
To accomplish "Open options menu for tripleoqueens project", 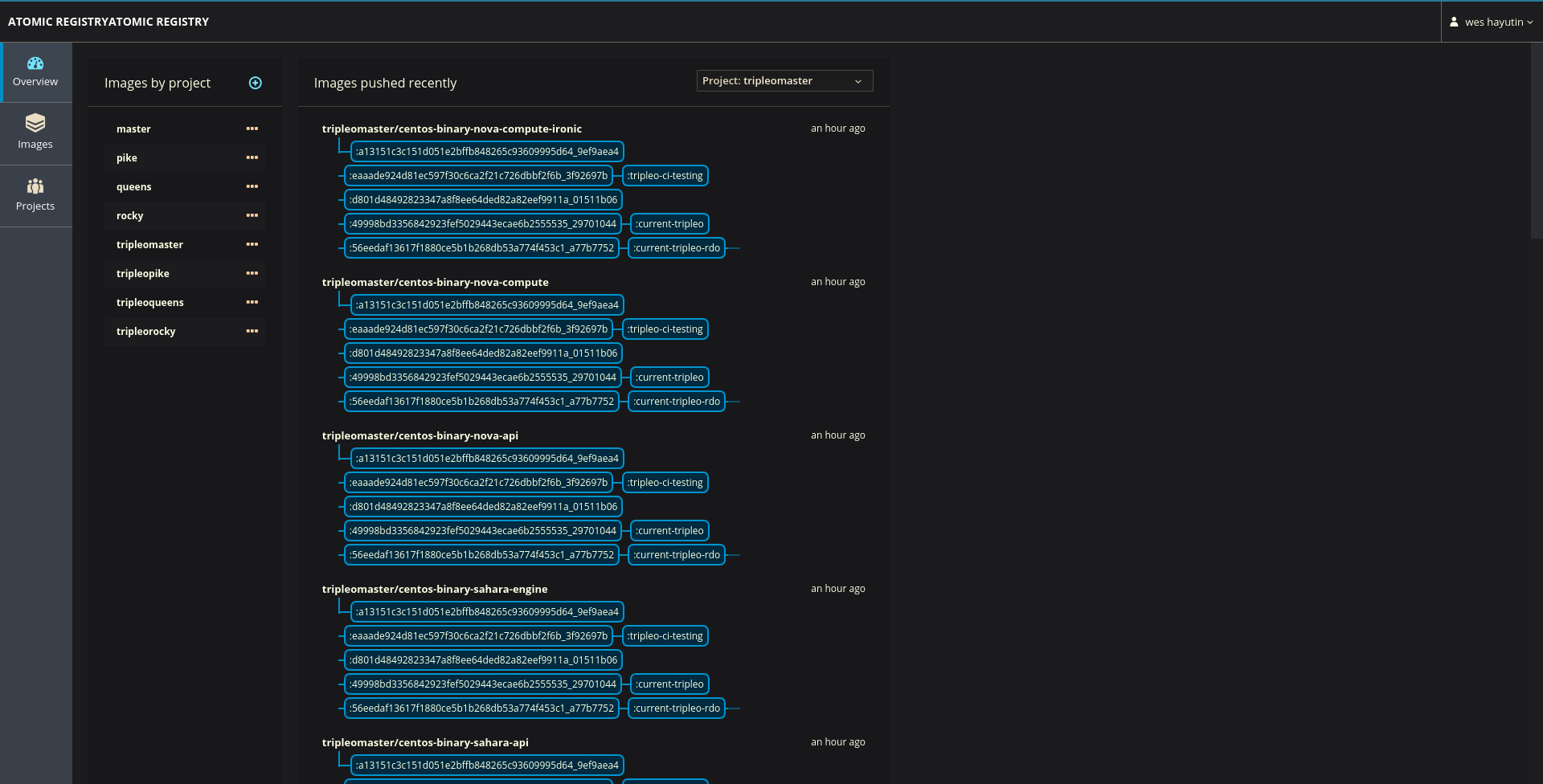I will [x=252, y=302].
